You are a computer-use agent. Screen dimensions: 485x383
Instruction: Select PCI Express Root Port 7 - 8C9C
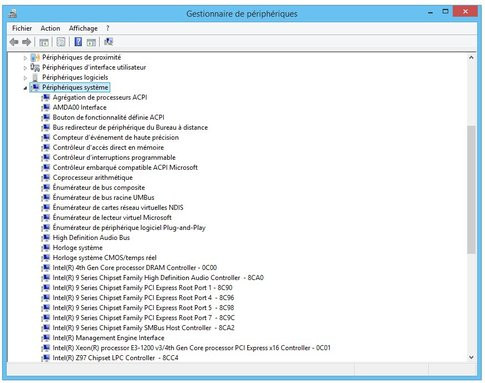point(144,318)
